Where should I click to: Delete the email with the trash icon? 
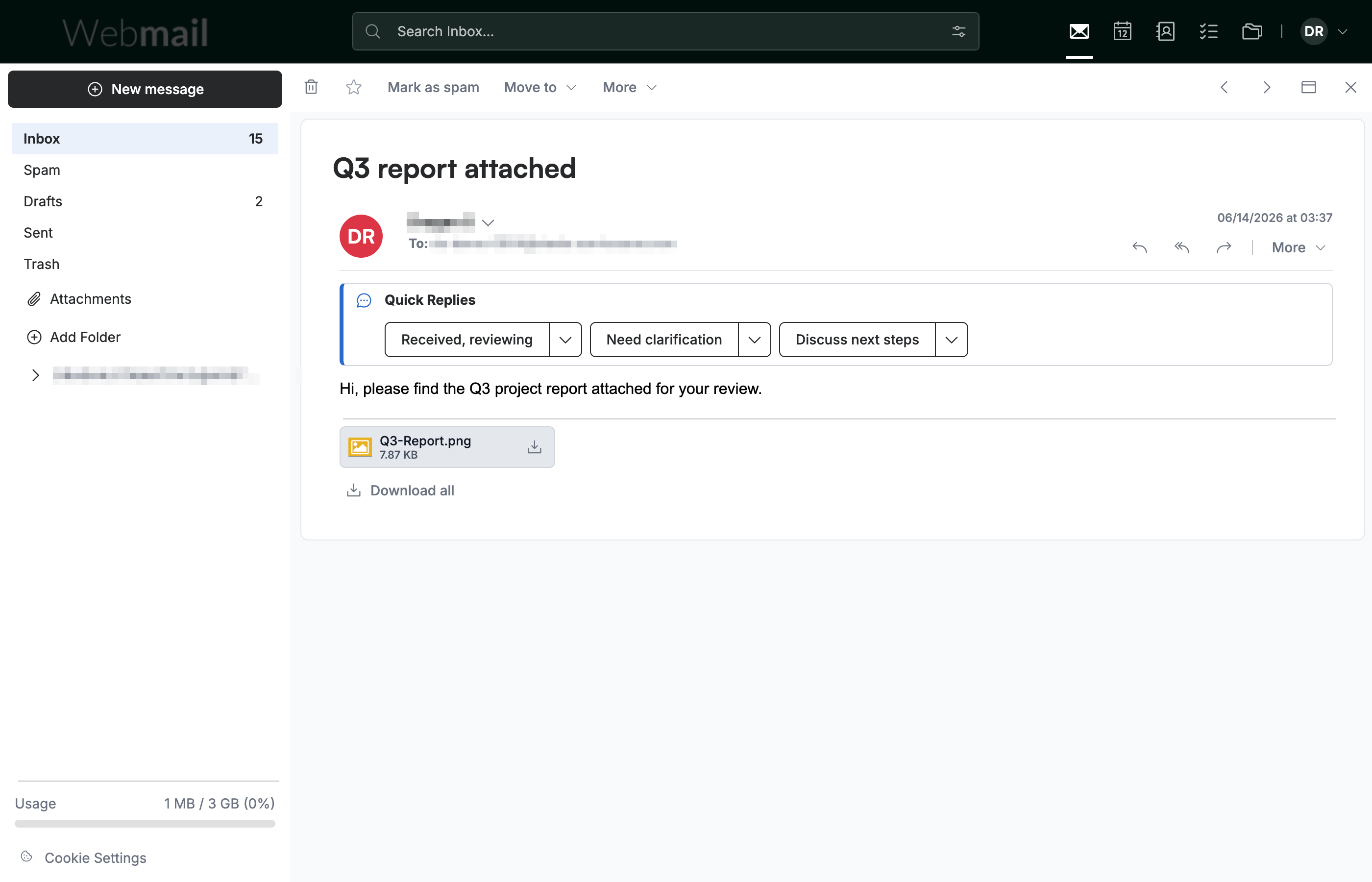(x=311, y=87)
